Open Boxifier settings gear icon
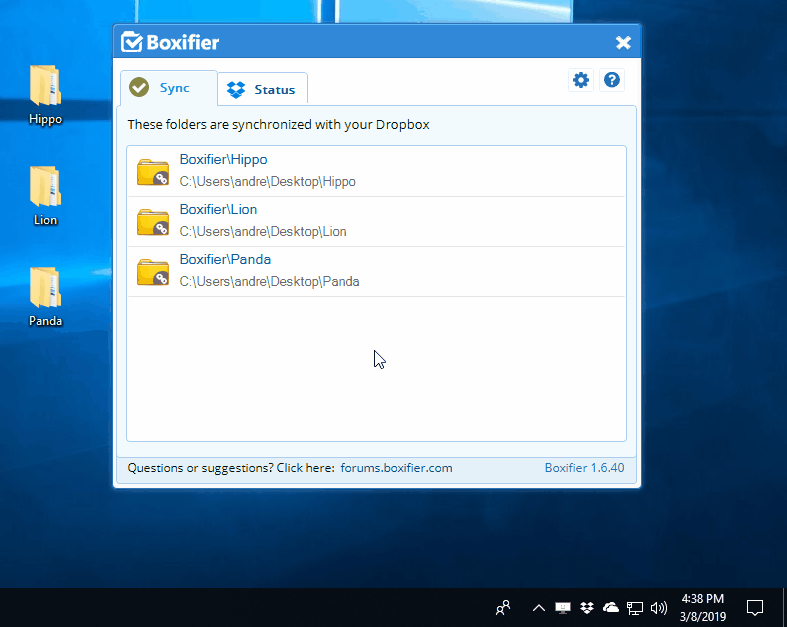 click(x=581, y=80)
